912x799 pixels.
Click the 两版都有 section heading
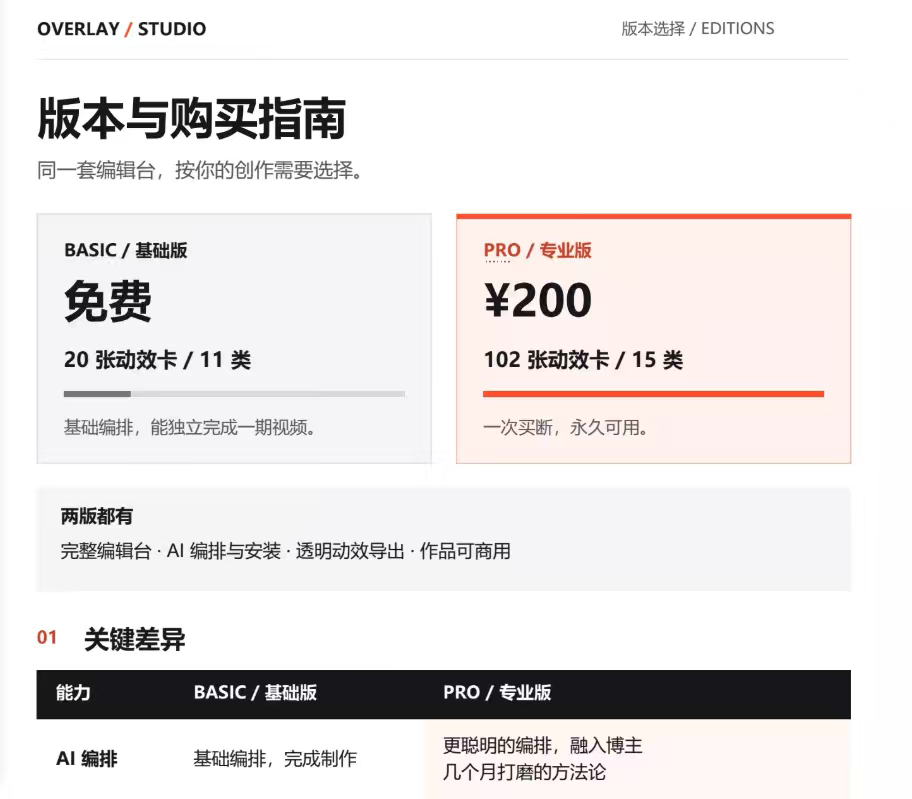tap(97, 516)
